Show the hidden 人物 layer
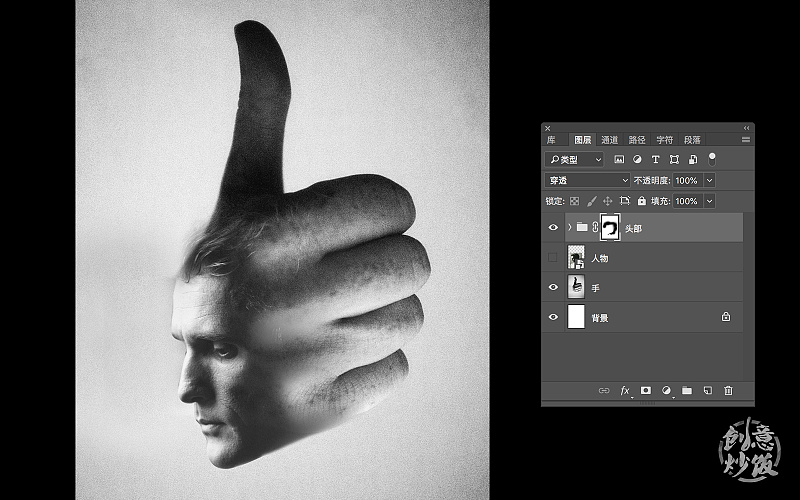 [554, 258]
